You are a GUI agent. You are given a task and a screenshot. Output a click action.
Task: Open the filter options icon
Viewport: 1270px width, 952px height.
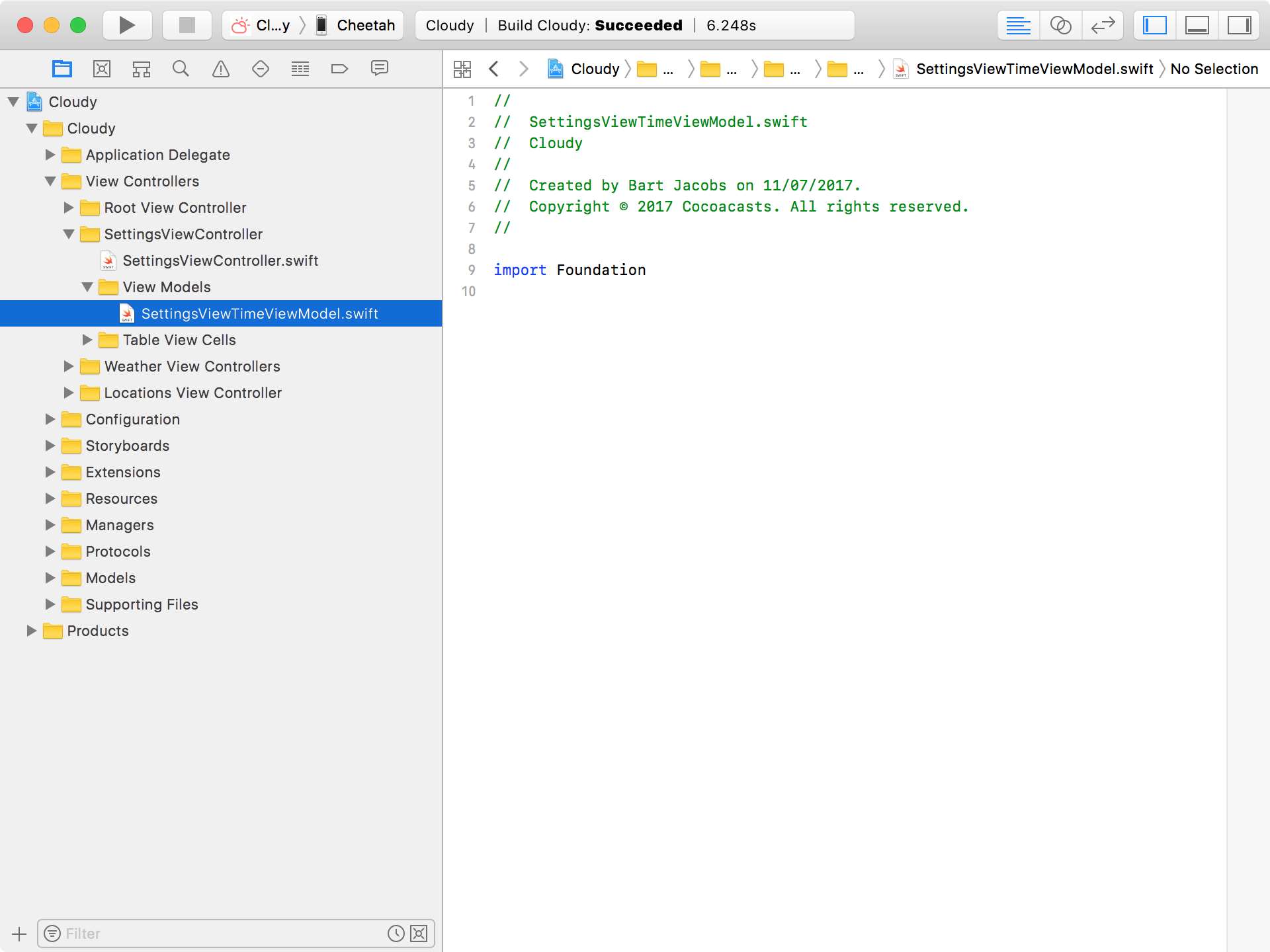52,933
